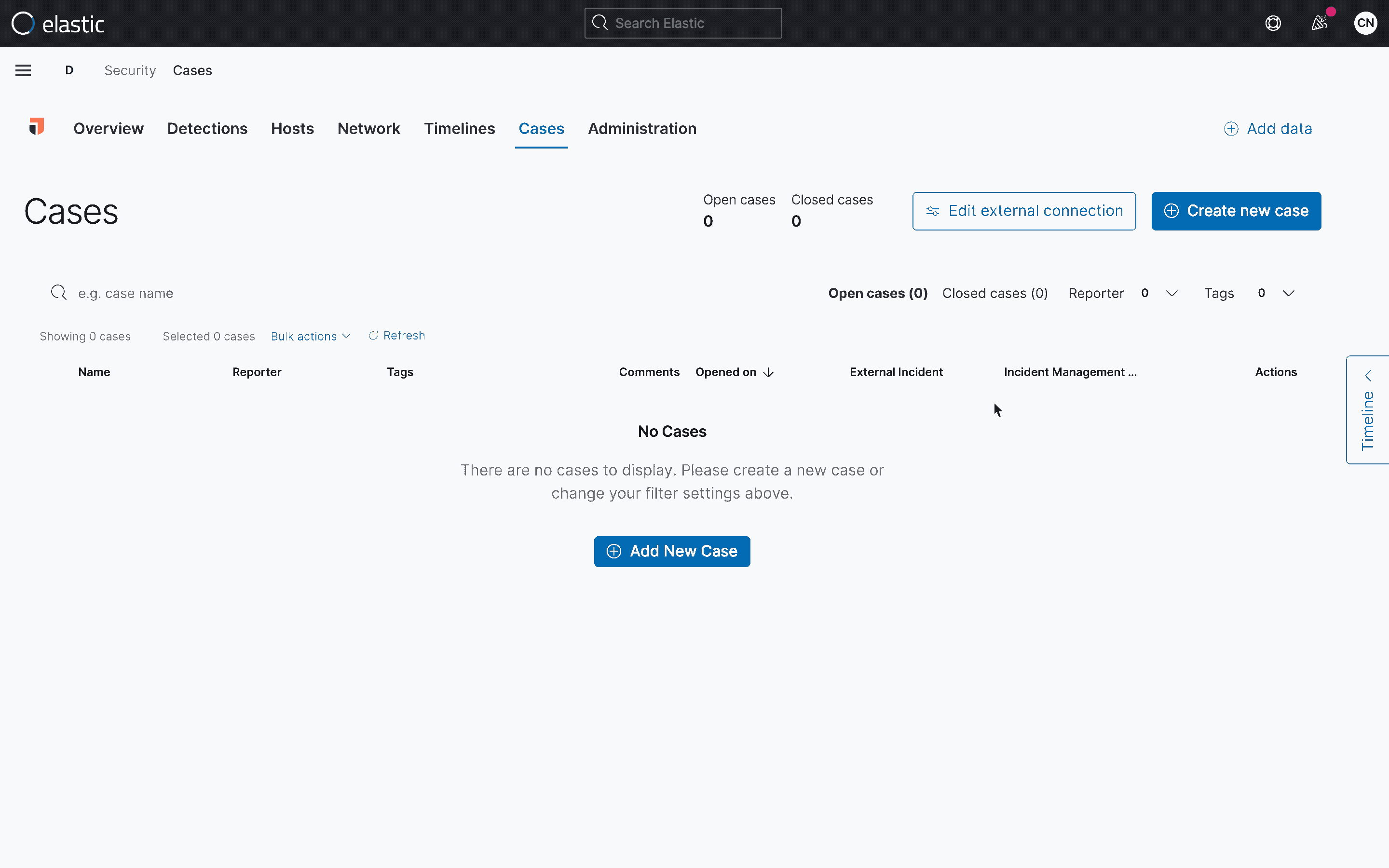Go to the Administration tab
This screenshot has height=868, width=1389.
click(642, 129)
